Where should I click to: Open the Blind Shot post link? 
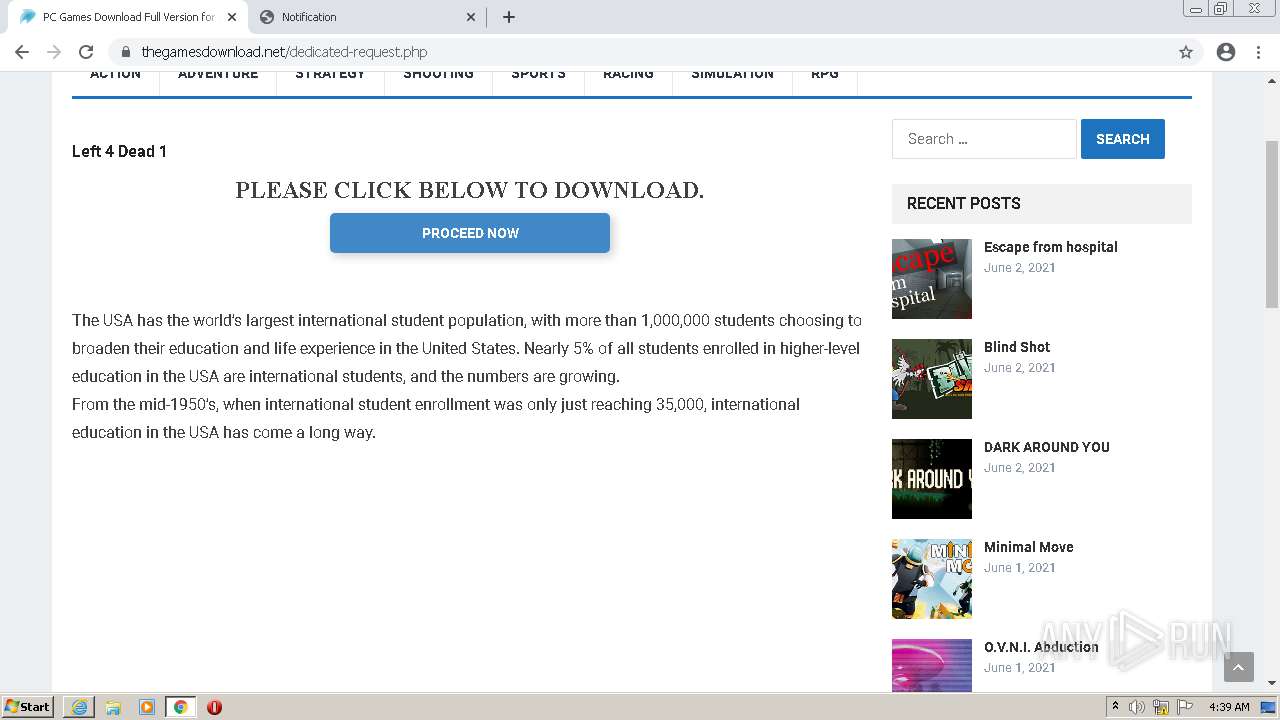[1016, 347]
